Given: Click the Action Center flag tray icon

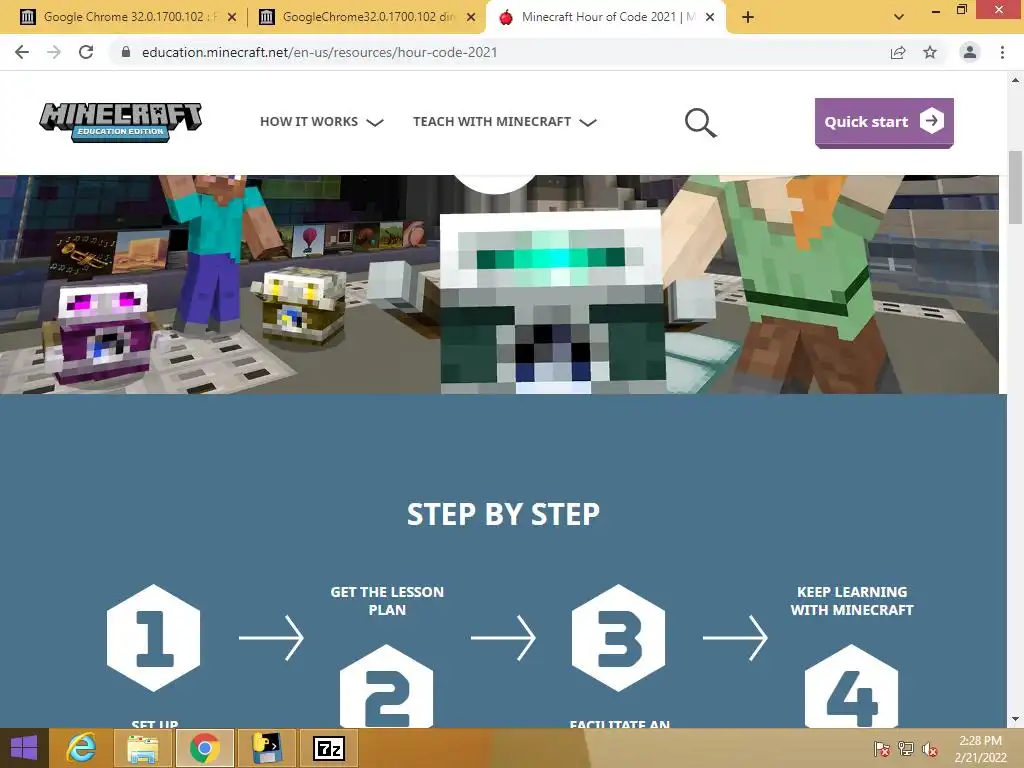Looking at the screenshot, I should (x=881, y=749).
